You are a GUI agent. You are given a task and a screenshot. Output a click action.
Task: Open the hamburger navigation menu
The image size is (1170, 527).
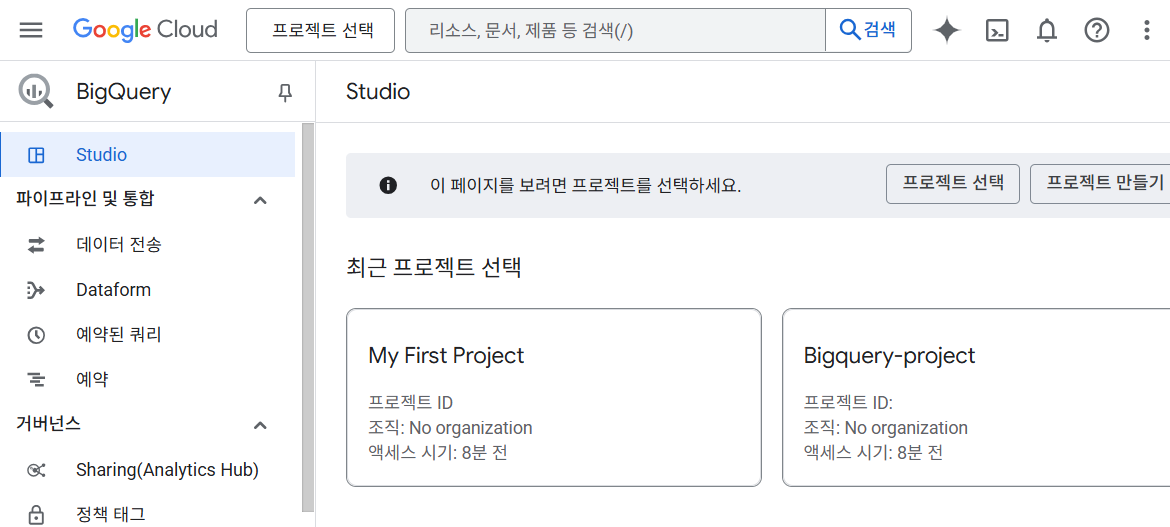pyautogui.click(x=31, y=31)
